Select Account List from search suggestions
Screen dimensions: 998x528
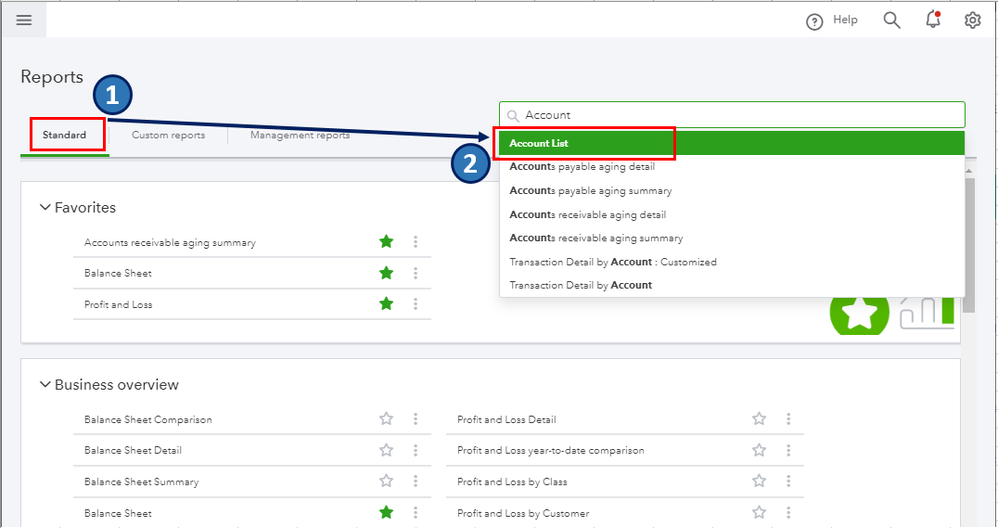(539, 143)
